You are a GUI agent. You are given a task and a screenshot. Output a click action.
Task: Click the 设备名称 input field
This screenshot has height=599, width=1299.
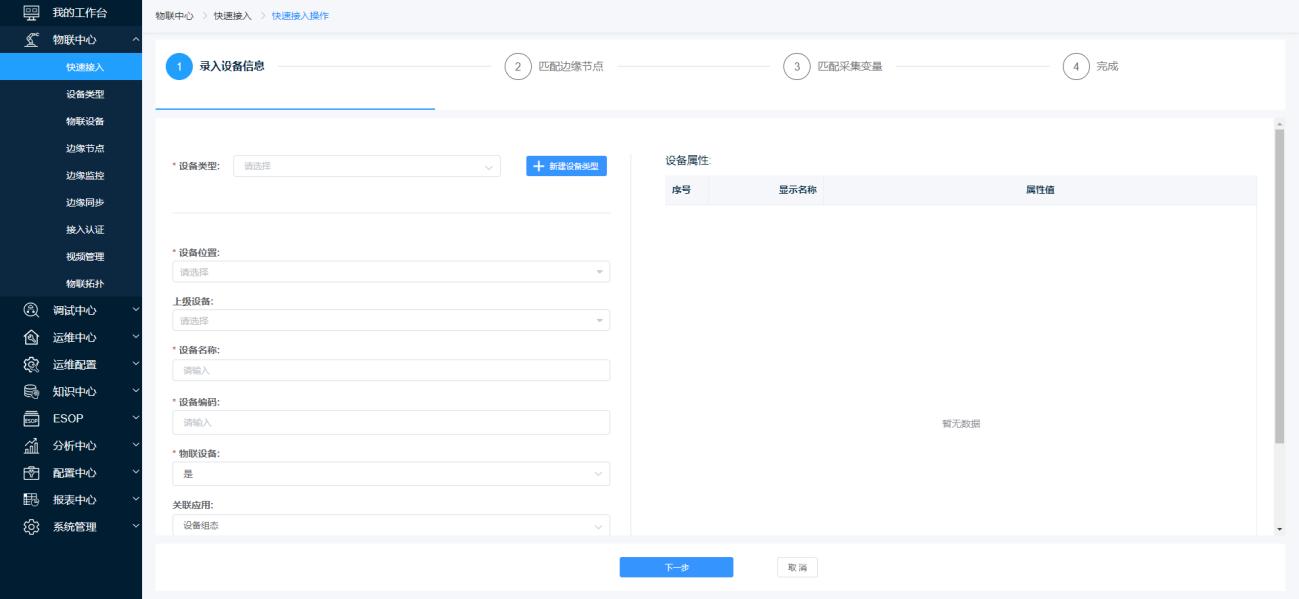click(x=390, y=370)
